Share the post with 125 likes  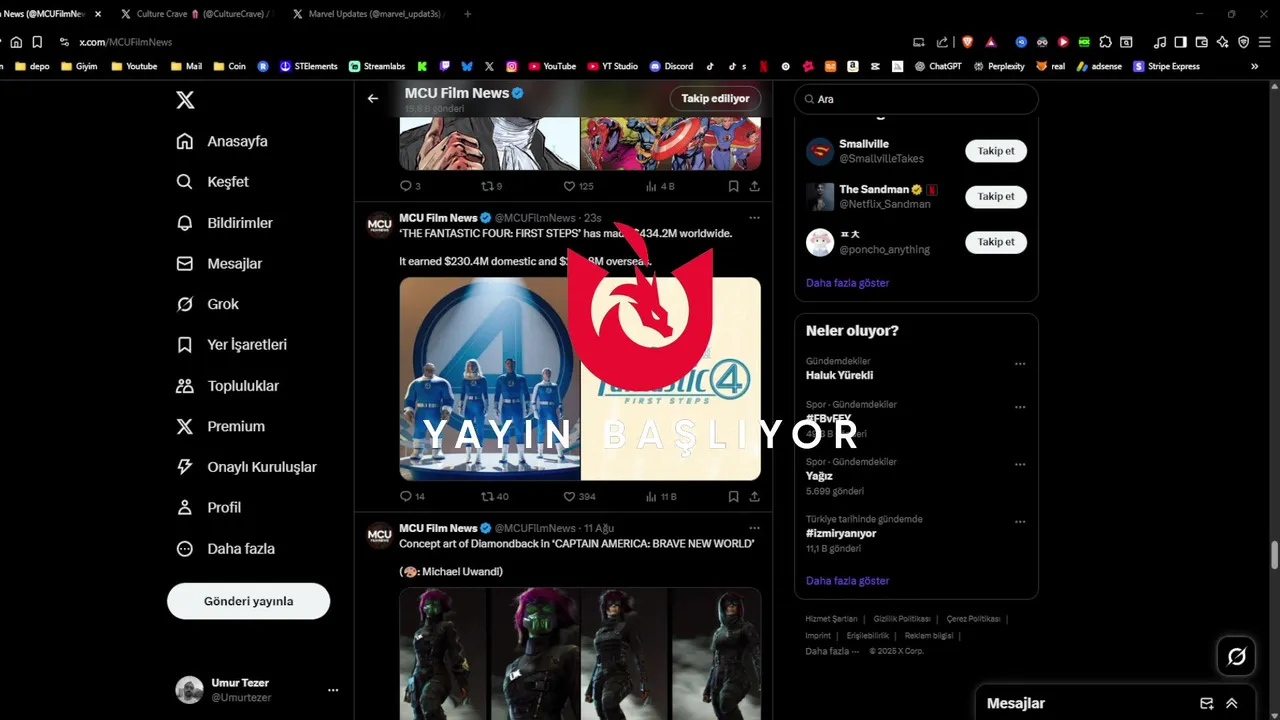tap(754, 186)
